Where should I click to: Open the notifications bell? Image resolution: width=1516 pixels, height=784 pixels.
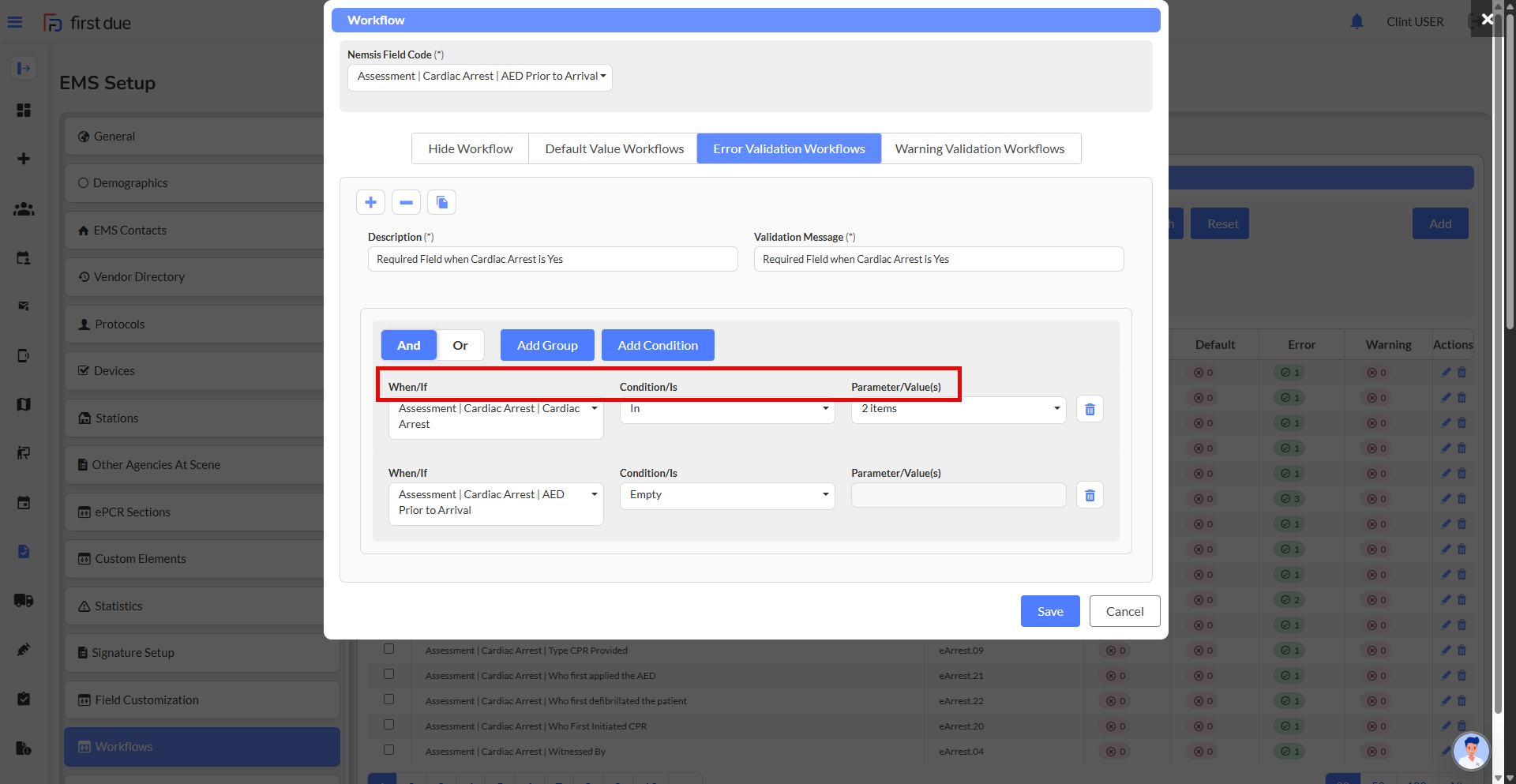1357,21
